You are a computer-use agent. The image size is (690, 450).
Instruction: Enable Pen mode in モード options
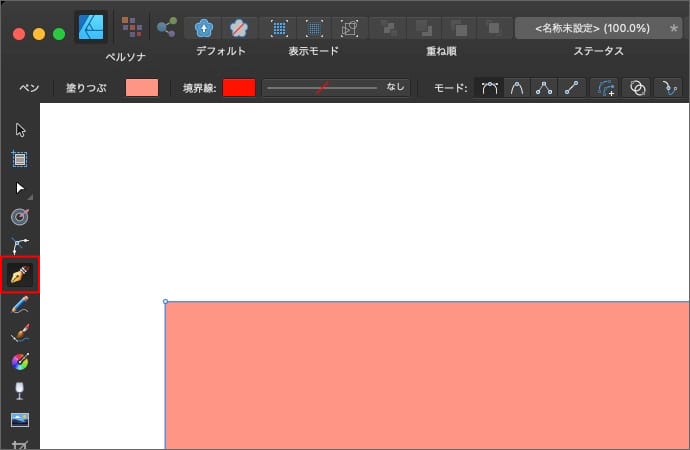(x=489, y=88)
